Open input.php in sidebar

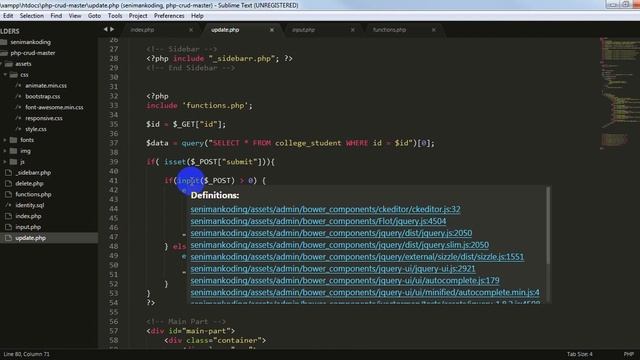point(28,227)
